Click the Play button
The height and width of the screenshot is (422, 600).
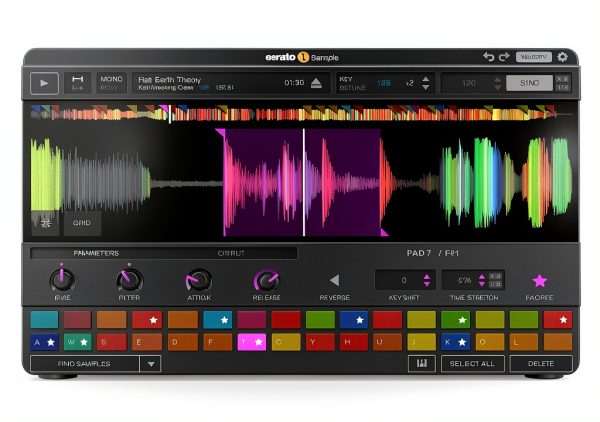[44, 83]
